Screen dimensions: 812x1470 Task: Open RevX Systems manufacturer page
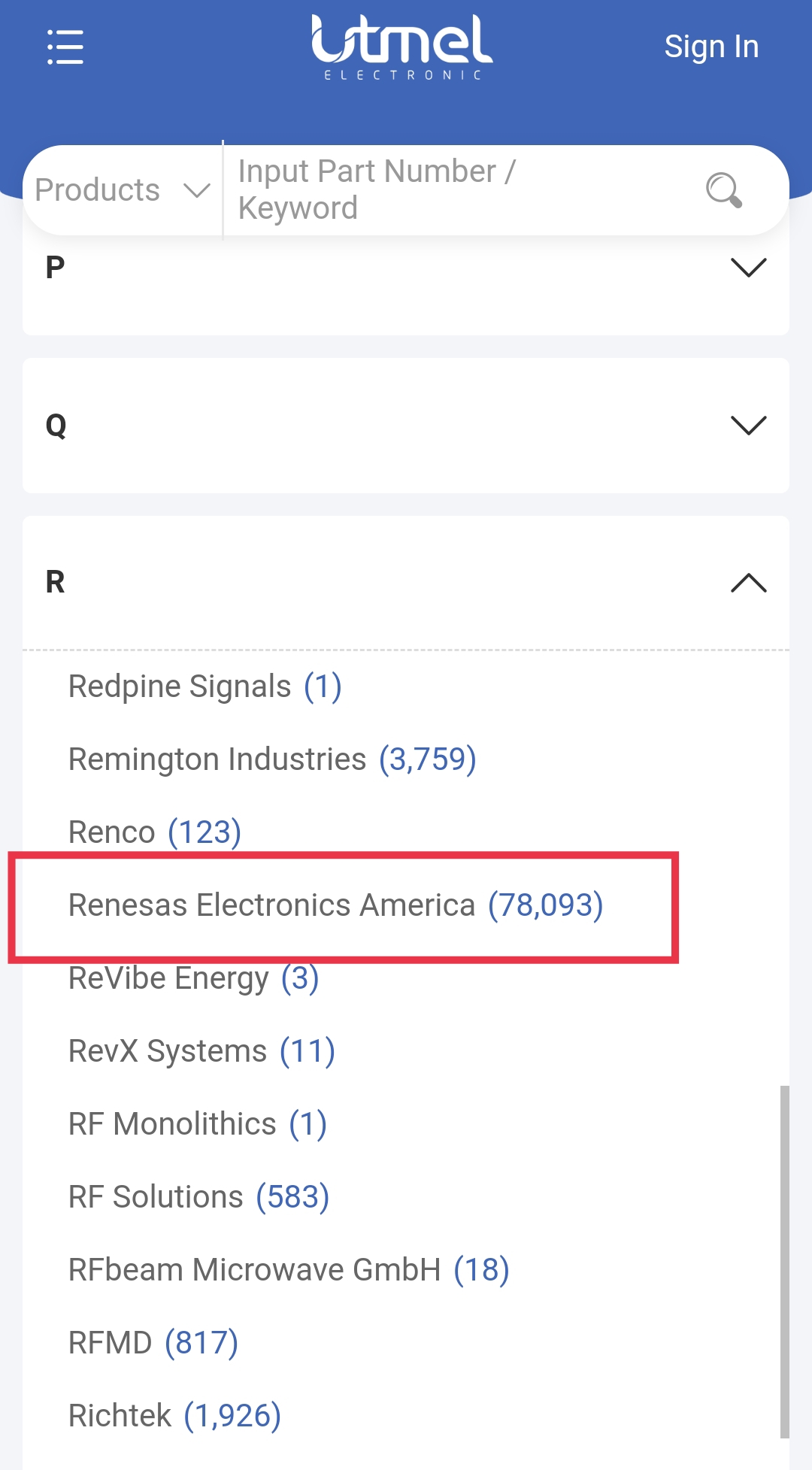coord(201,1051)
